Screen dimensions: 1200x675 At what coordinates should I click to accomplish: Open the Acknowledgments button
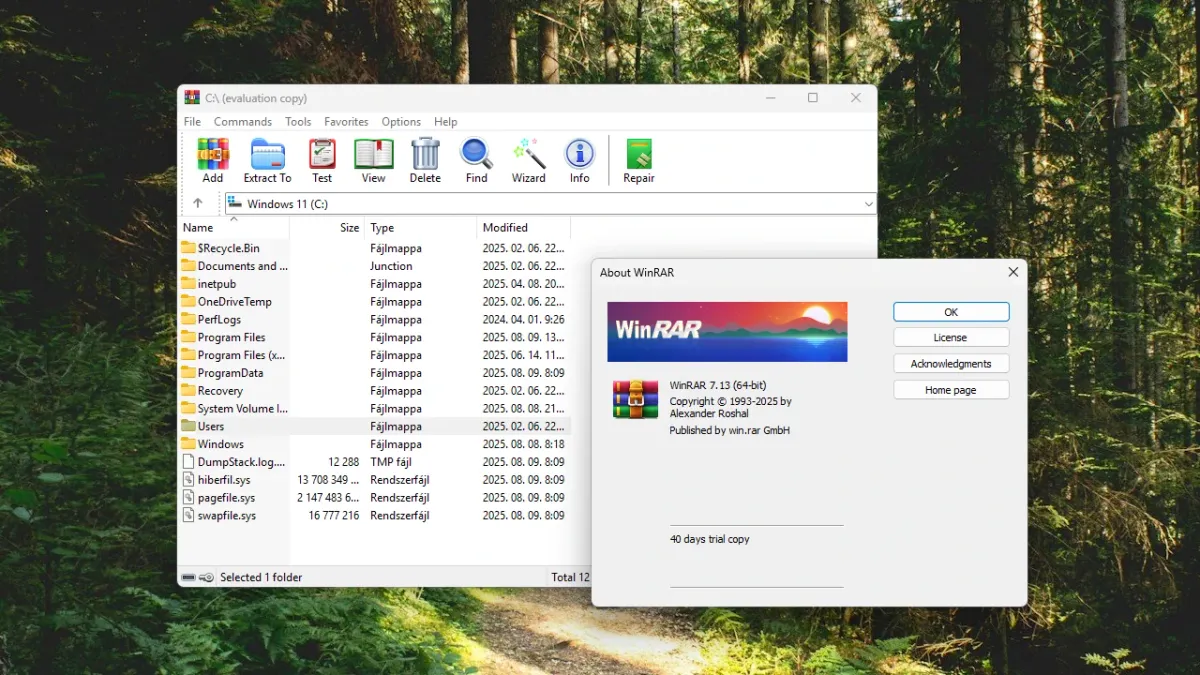(950, 364)
